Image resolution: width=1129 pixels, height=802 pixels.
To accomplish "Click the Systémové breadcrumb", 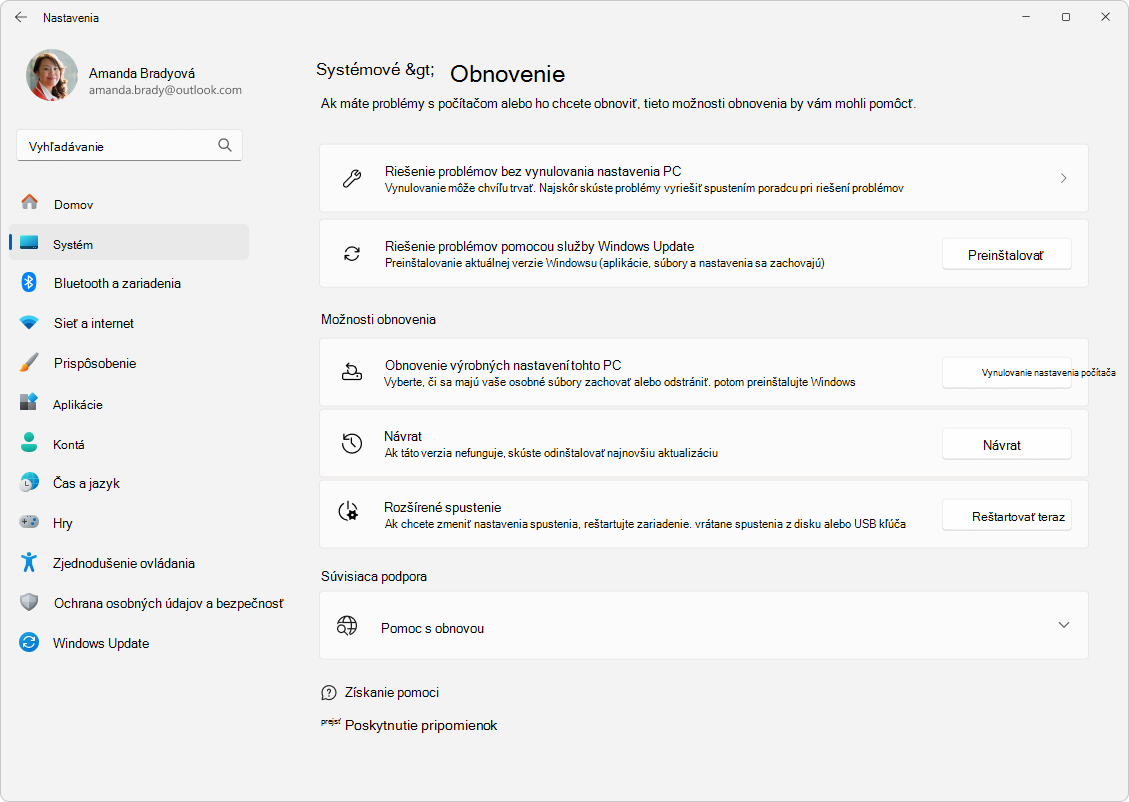I will [x=375, y=70].
